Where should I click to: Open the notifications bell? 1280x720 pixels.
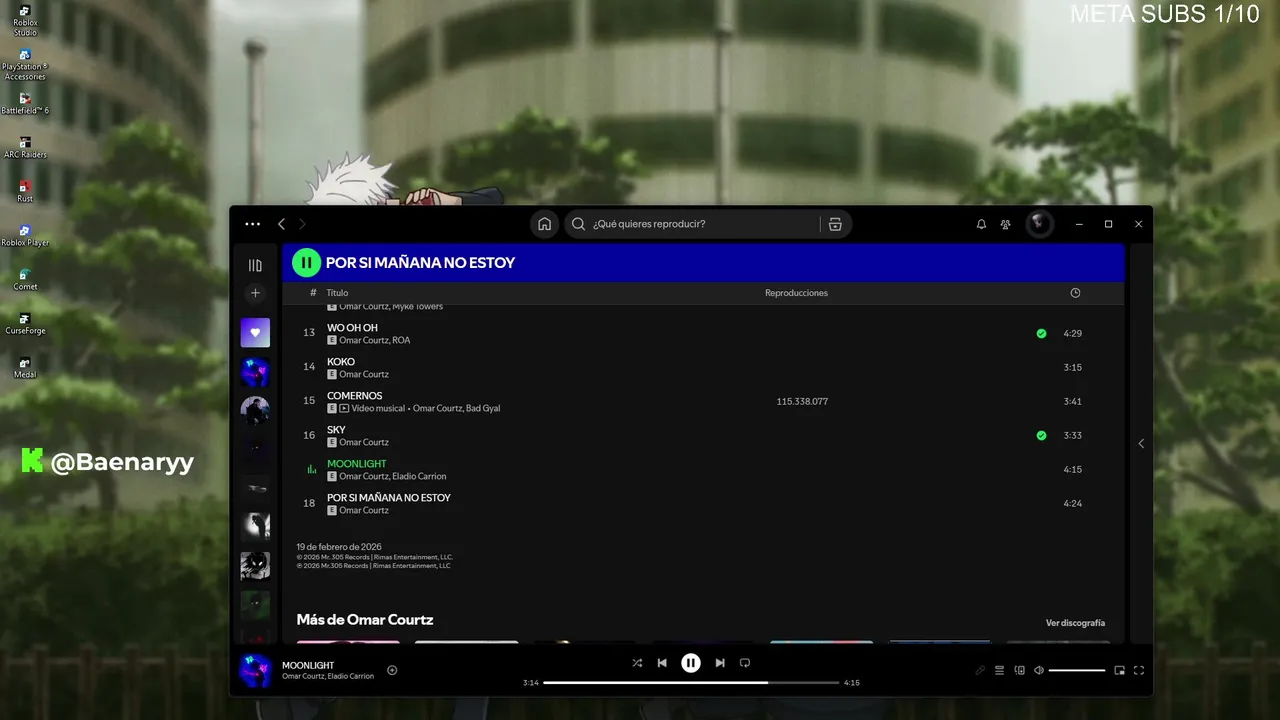pos(981,224)
